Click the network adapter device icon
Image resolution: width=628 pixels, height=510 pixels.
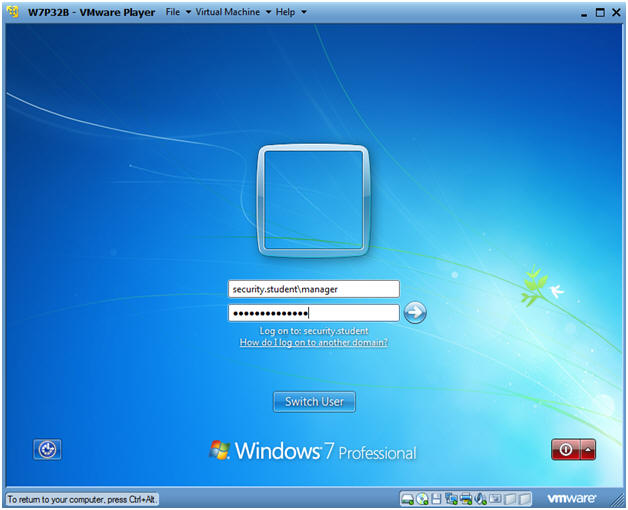tap(451, 499)
